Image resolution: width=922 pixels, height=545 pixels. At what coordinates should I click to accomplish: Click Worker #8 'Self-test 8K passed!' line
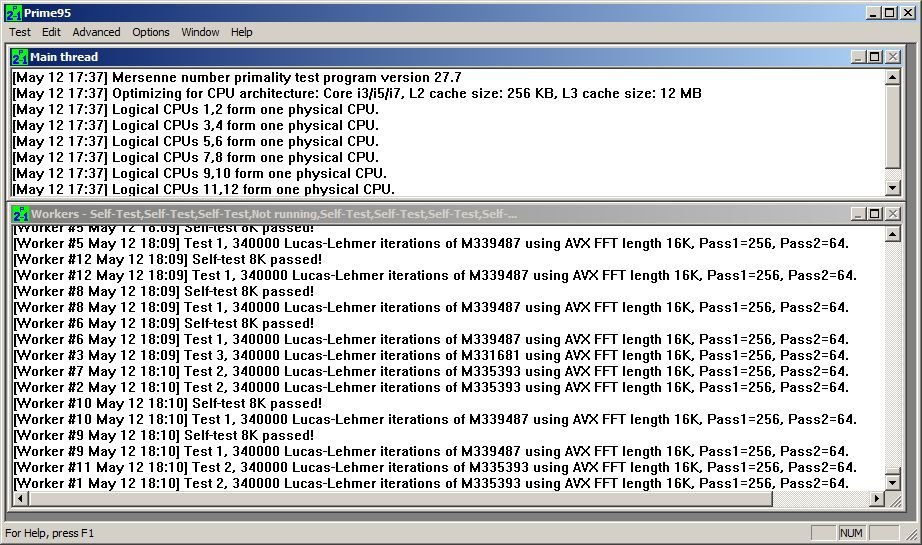pos(163,291)
